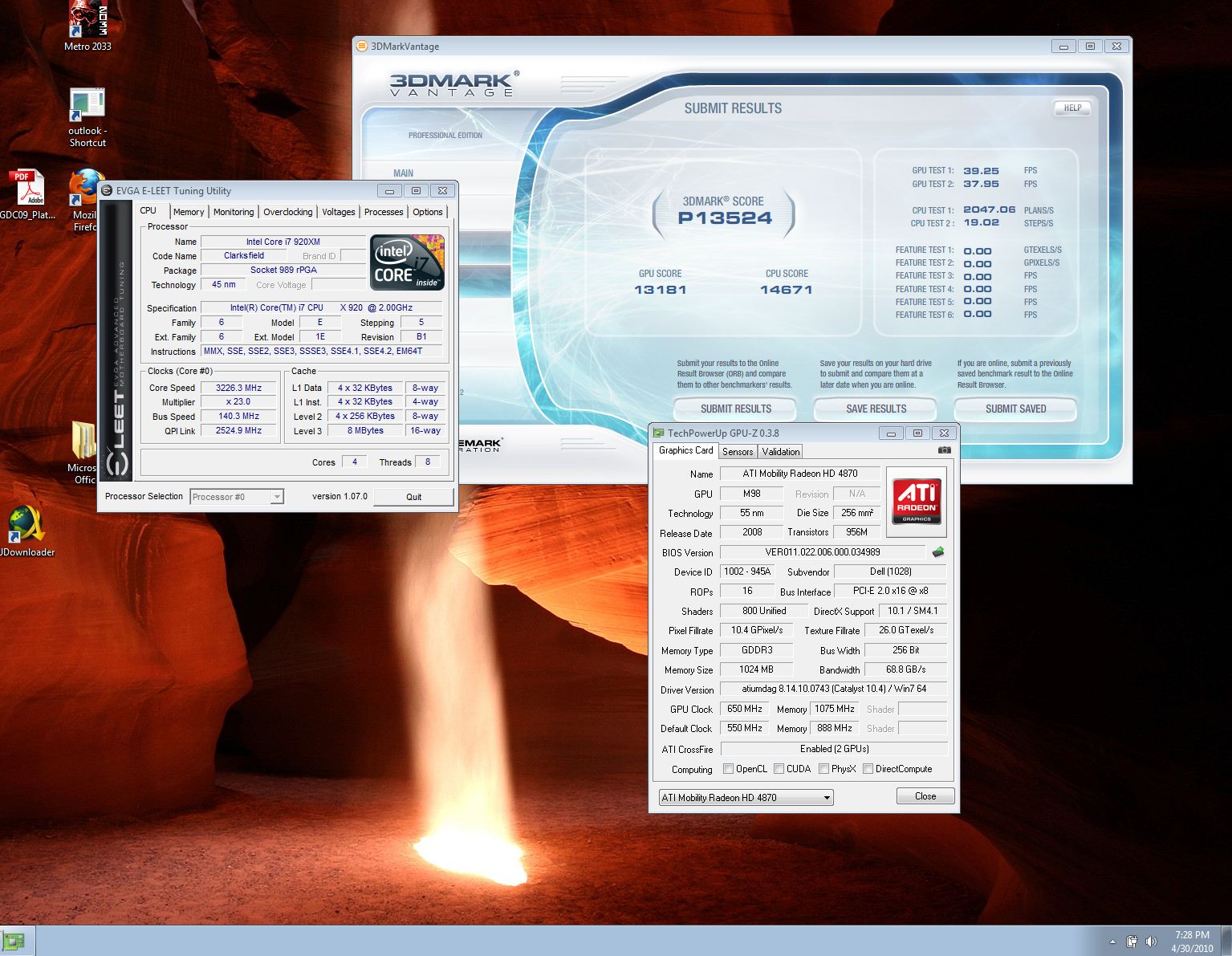Screen dimensions: 1232x956
Task: Click the Driver Version field in GPU-Z
Action: (x=834, y=689)
